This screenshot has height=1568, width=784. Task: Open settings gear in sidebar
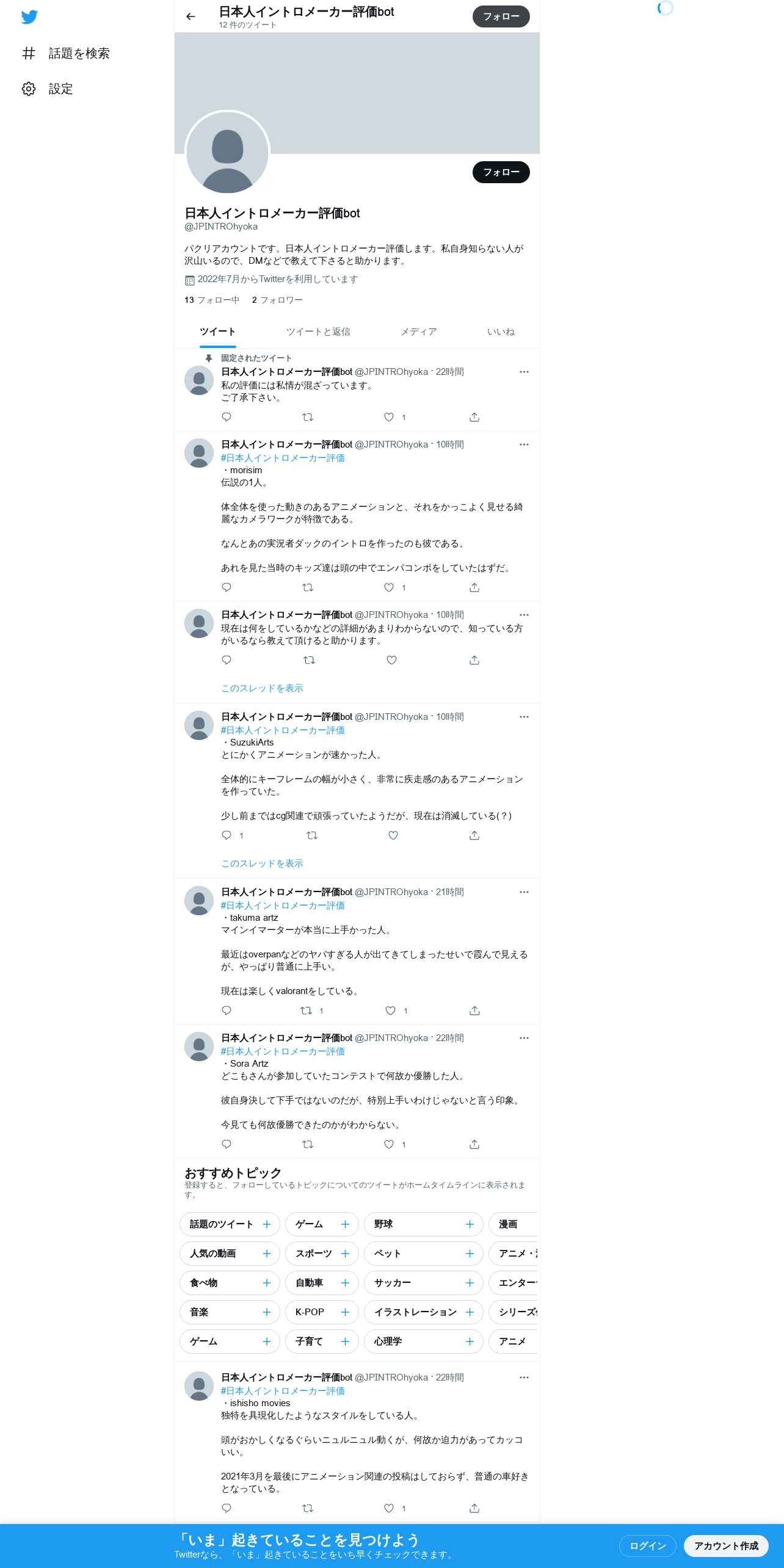(x=29, y=89)
